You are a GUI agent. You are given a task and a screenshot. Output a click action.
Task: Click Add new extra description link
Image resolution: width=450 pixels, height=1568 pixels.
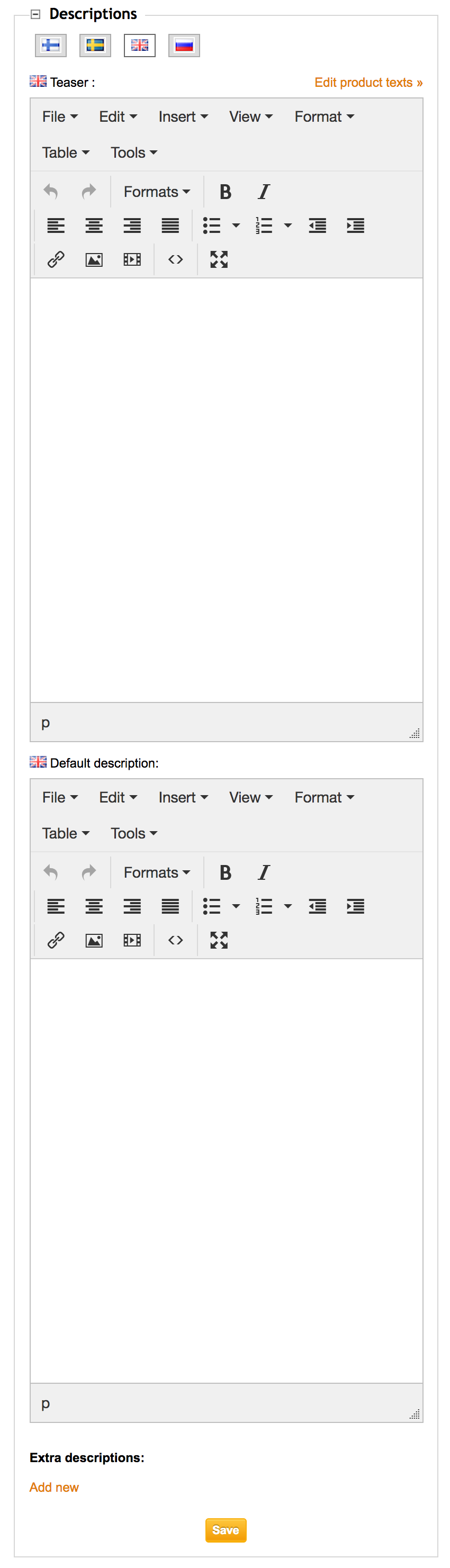(x=54, y=1487)
